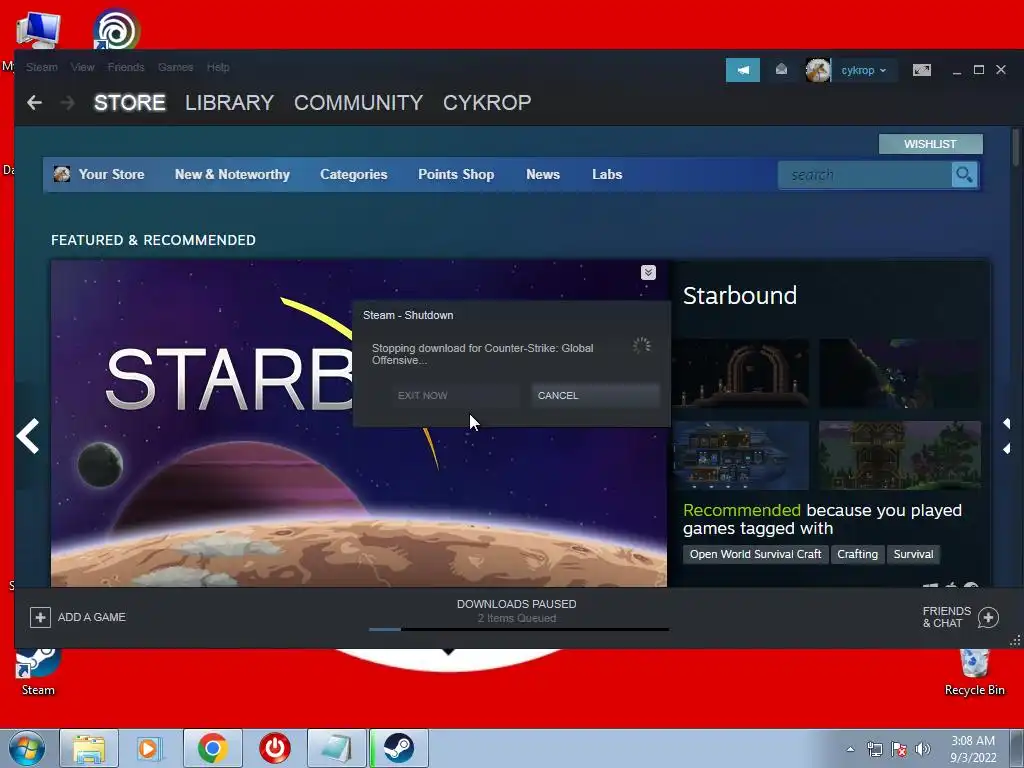Click the WISHLIST button
The image size is (1024, 768).
point(931,144)
